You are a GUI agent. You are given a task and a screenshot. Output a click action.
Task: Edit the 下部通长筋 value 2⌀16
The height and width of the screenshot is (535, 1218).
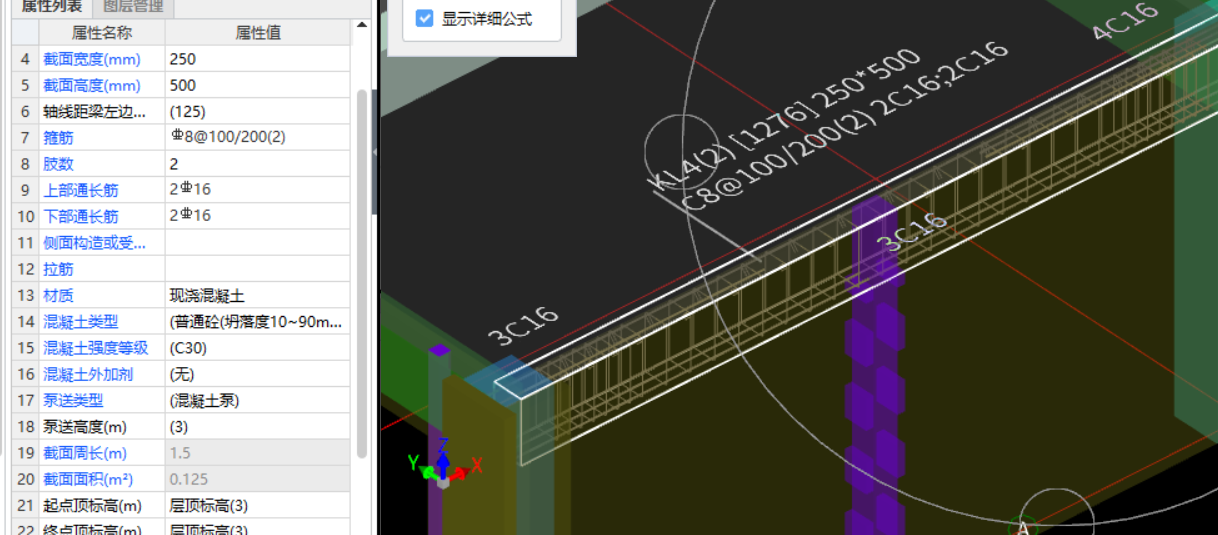[x=258, y=216]
